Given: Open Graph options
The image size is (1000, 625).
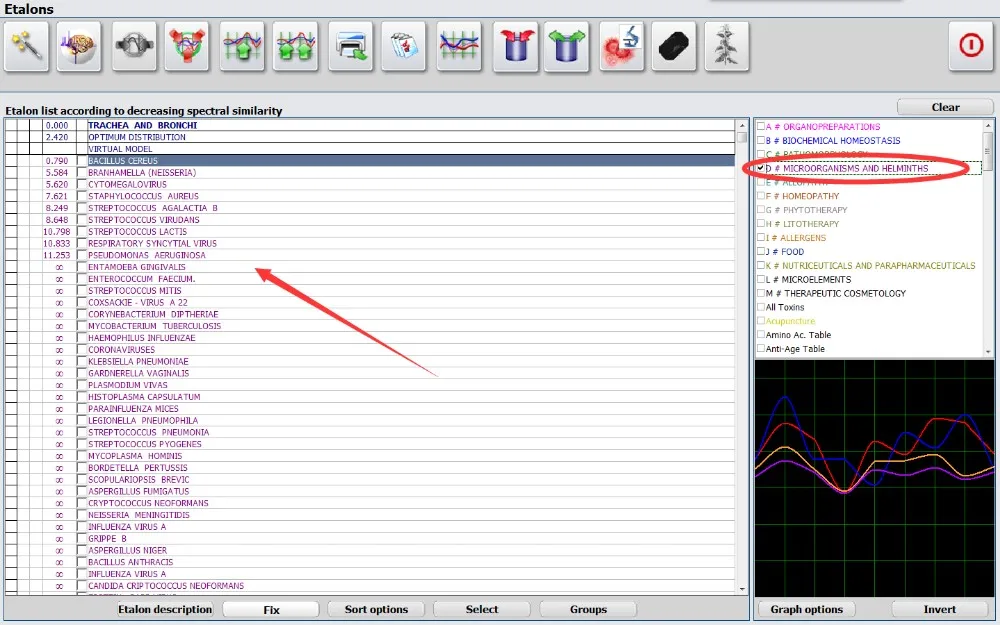Looking at the screenshot, I should click(806, 609).
